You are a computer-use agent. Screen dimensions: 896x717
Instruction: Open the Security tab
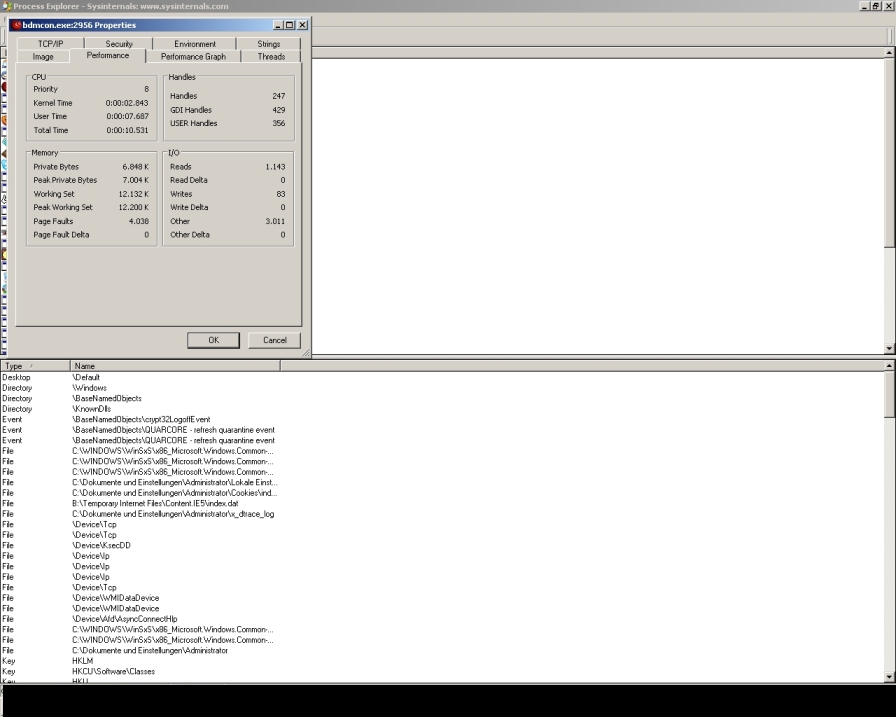tap(119, 43)
